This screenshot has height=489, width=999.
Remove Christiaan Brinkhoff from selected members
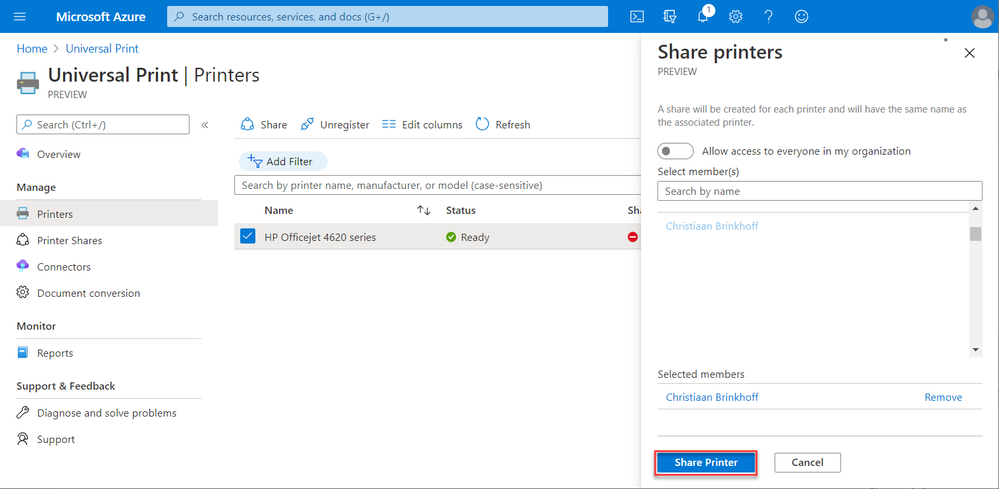(x=943, y=397)
